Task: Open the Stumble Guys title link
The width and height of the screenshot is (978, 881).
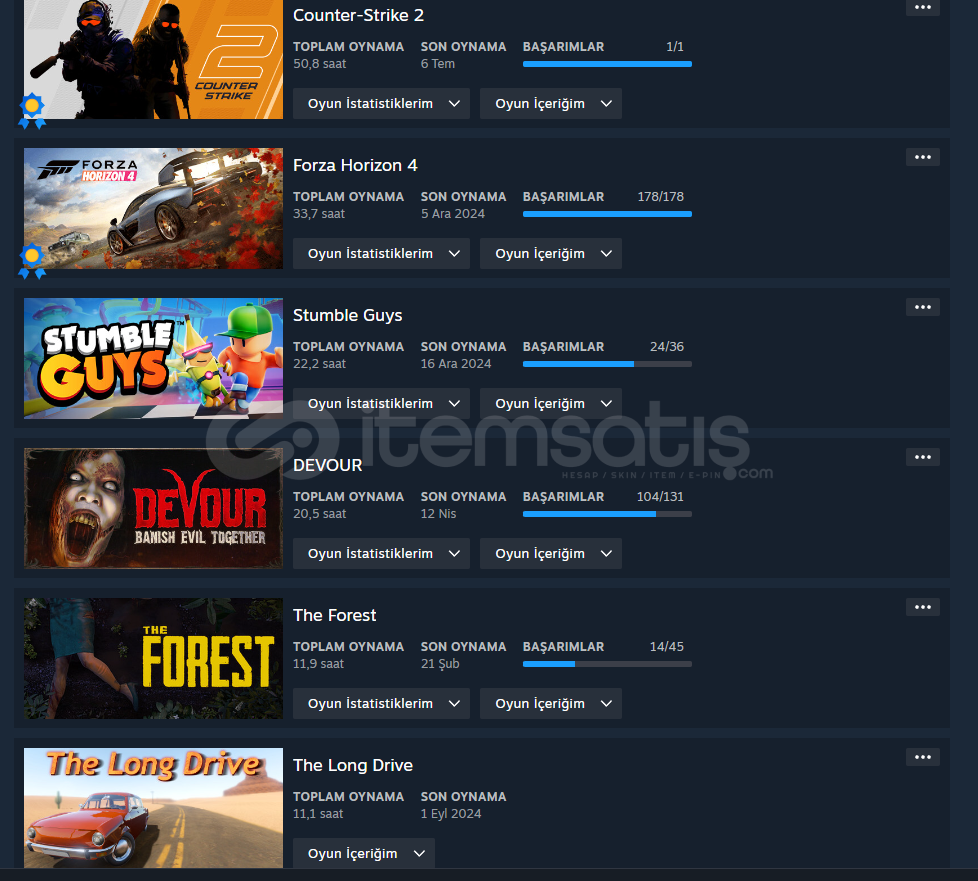Action: 347,316
